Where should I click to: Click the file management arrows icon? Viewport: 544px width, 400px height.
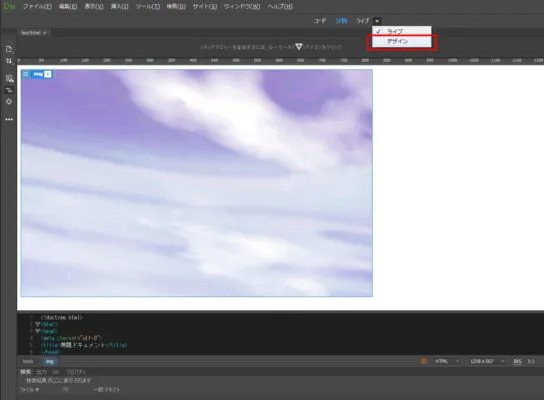pyautogui.click(x=9, y=61)
